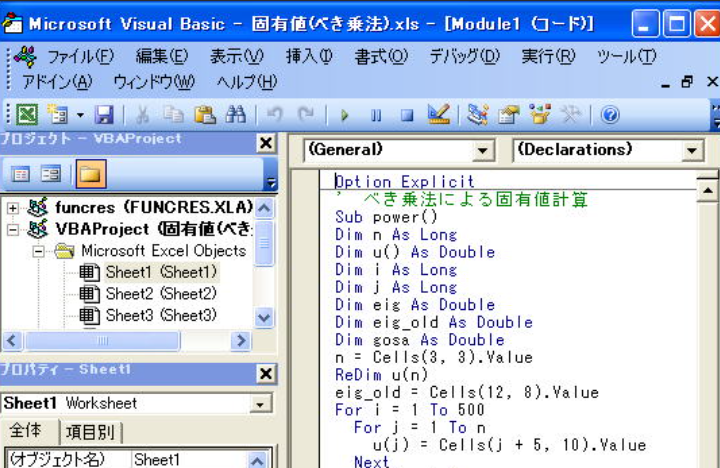Select the funcres (FUNCRES.XLA) project

(x=154, y=208)
